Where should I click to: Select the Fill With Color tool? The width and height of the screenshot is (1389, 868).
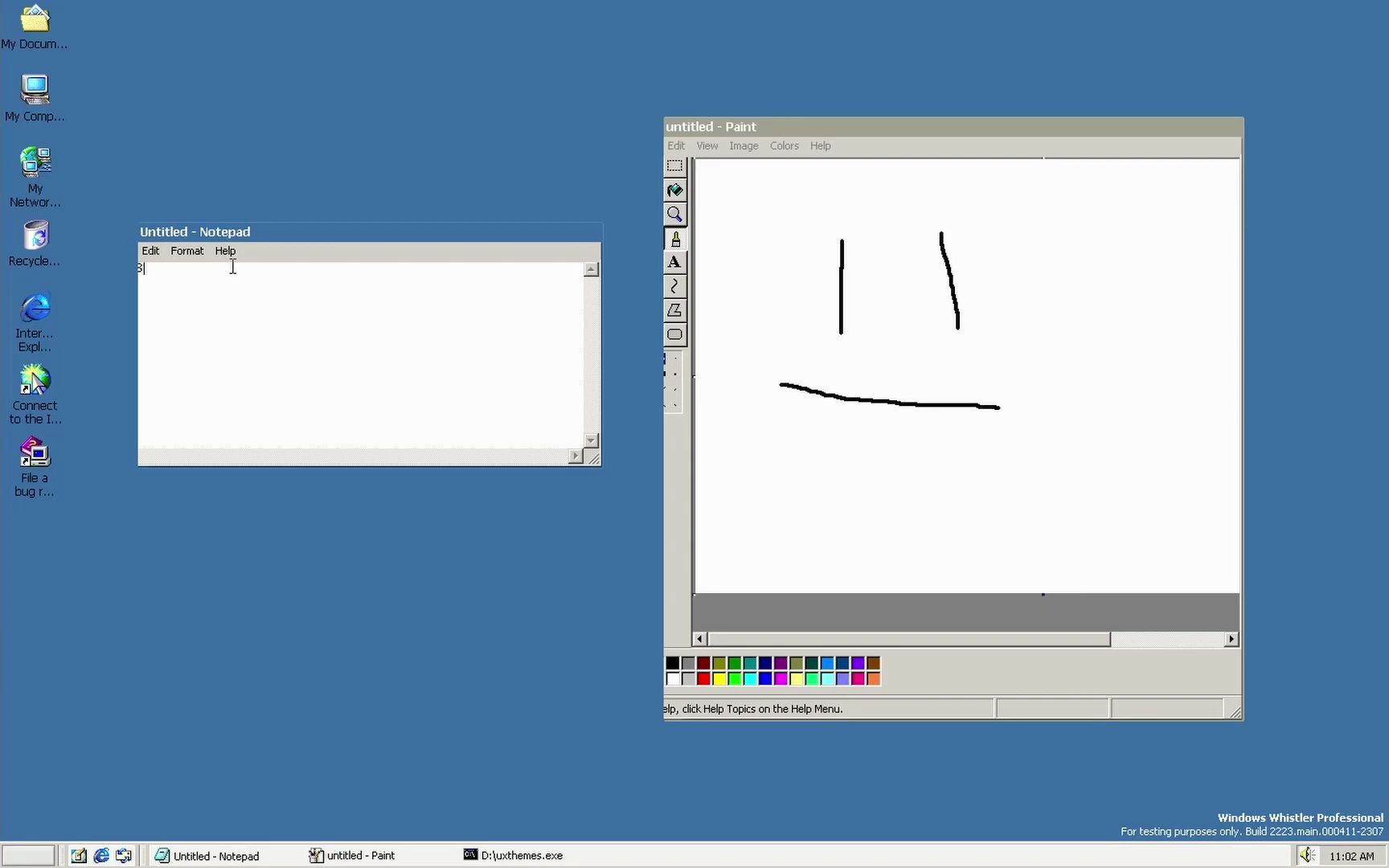click(674, 190)
